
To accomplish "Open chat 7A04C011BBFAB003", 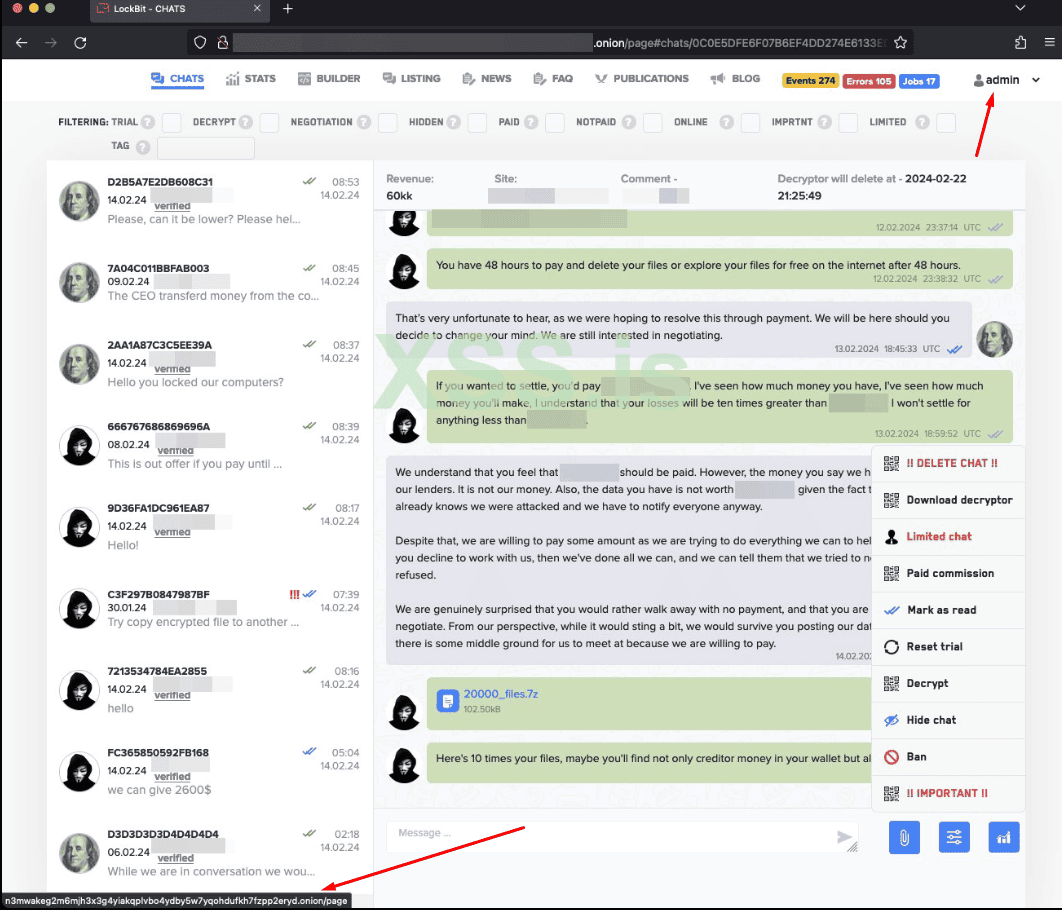I will click(210, 282).
